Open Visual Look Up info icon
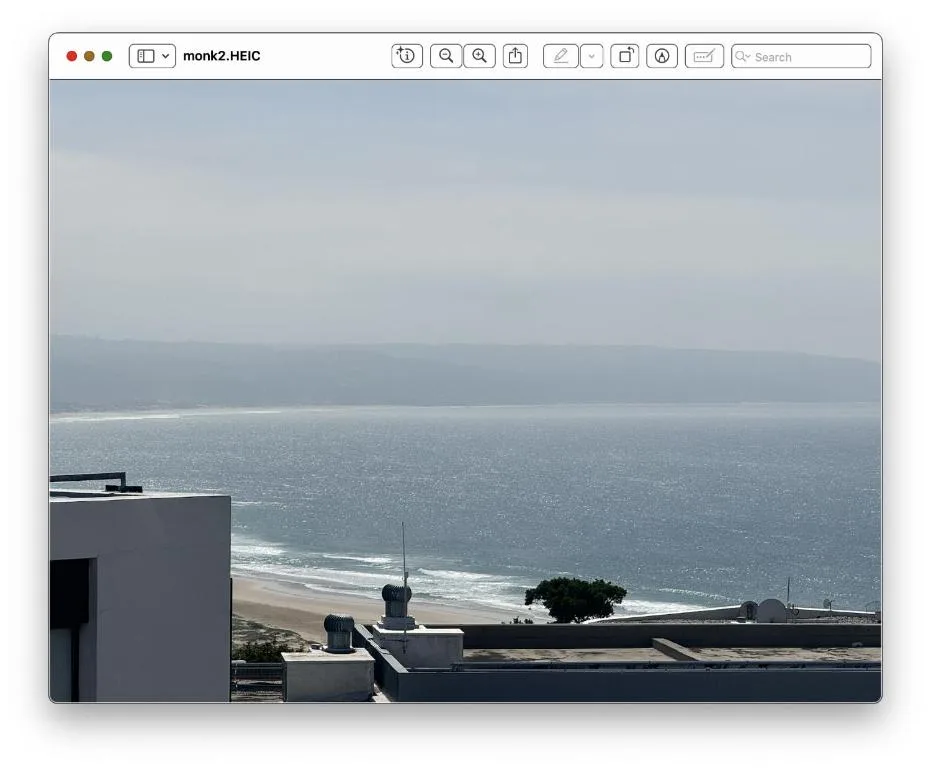The height and width of the screenshot is (768, 931). (x=405, y=56)
